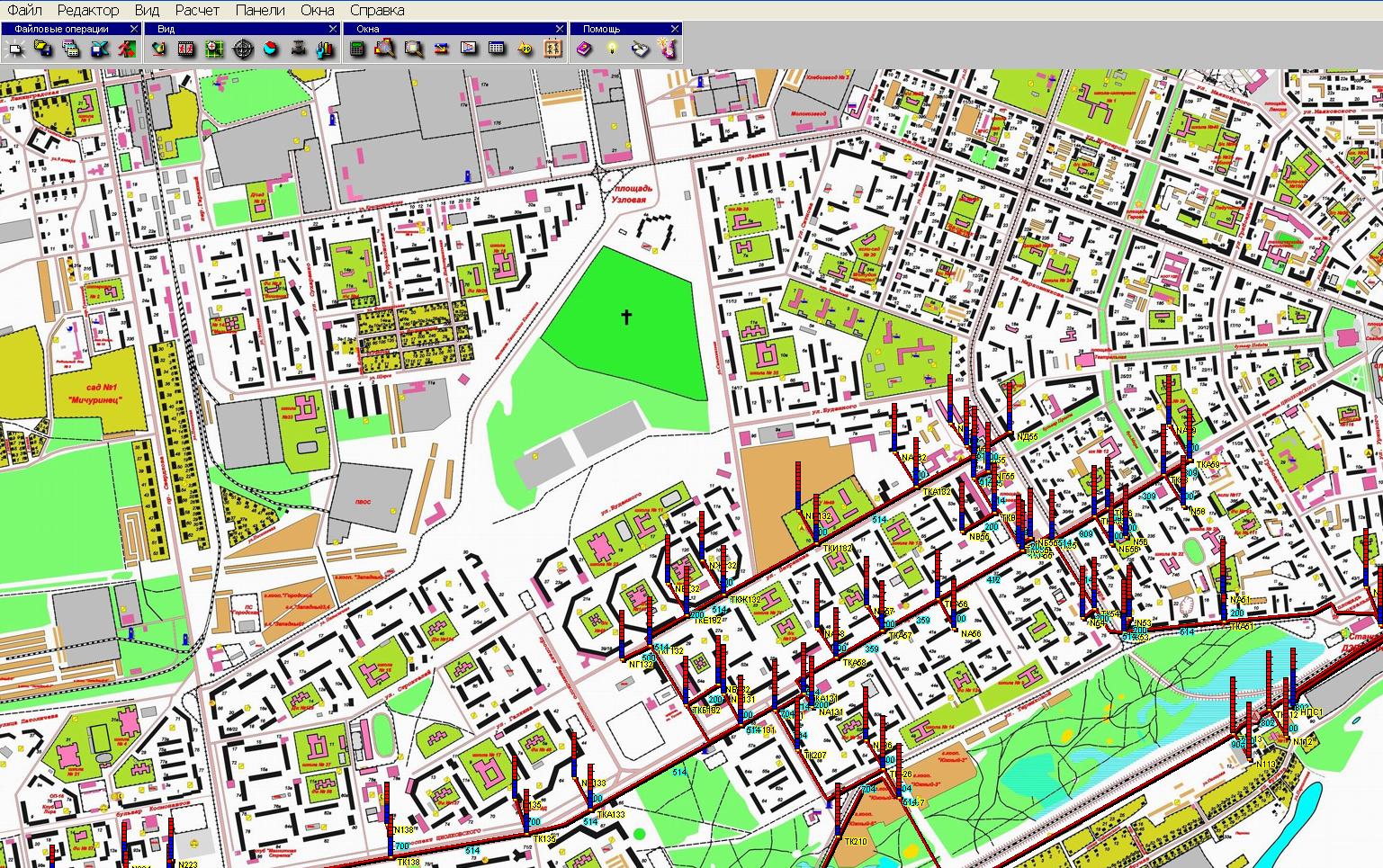Image resolution: width=1383 pixels, height=868 pixels.
Task: Click the running man exit icon
Action: click(x=127, y=49)
